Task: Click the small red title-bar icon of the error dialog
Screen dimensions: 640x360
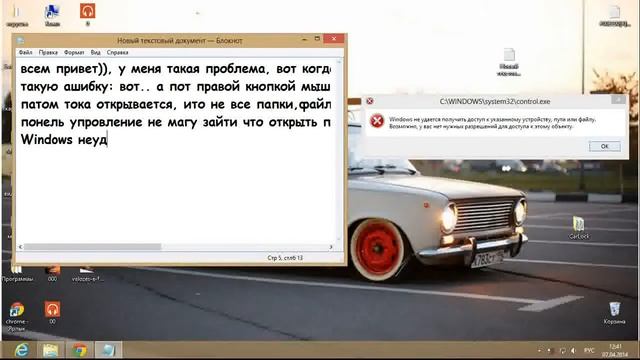Action: 369,101
